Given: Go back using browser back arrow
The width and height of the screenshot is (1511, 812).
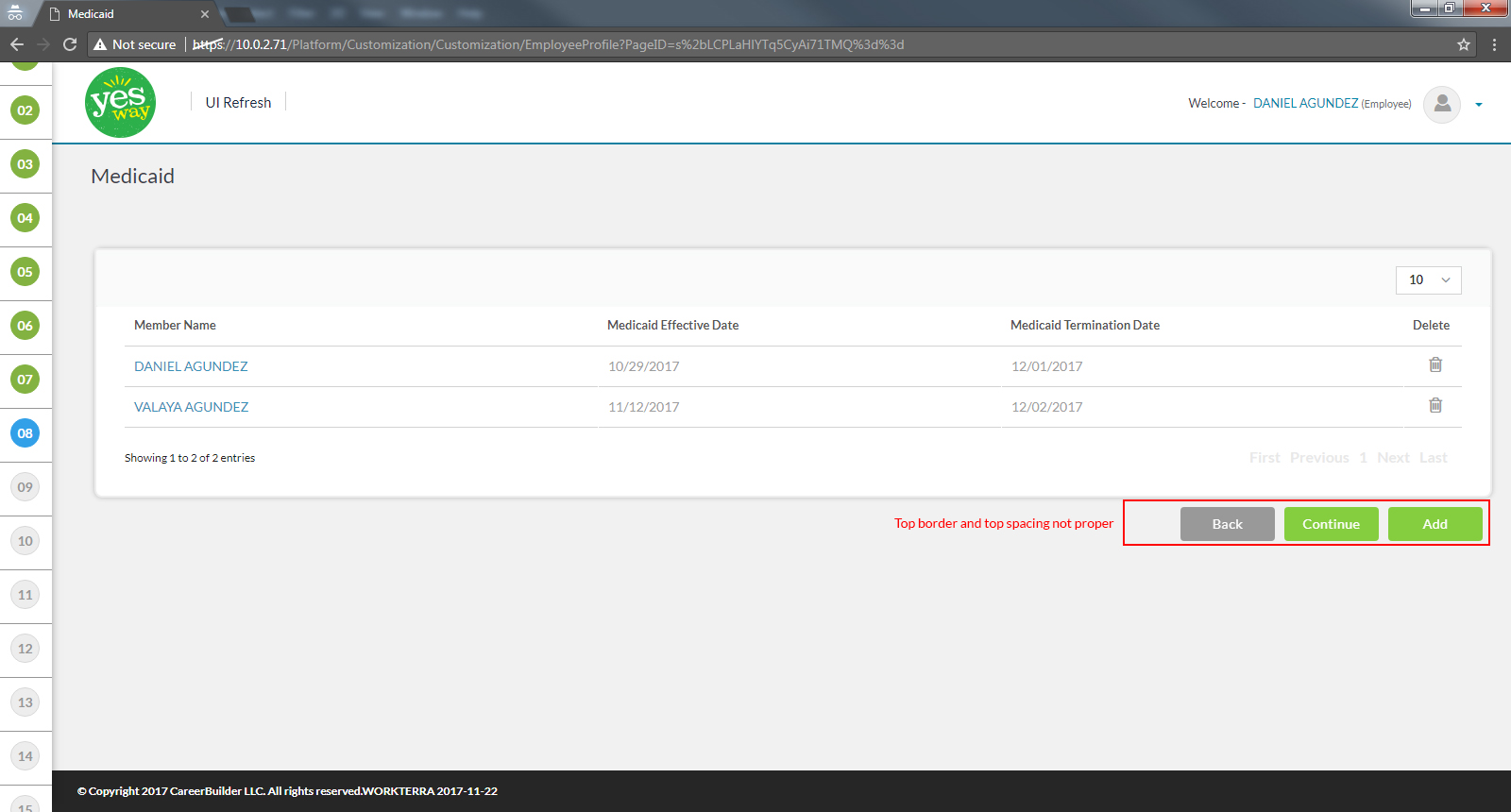Looking at the screenshot, I should (17, 44).
